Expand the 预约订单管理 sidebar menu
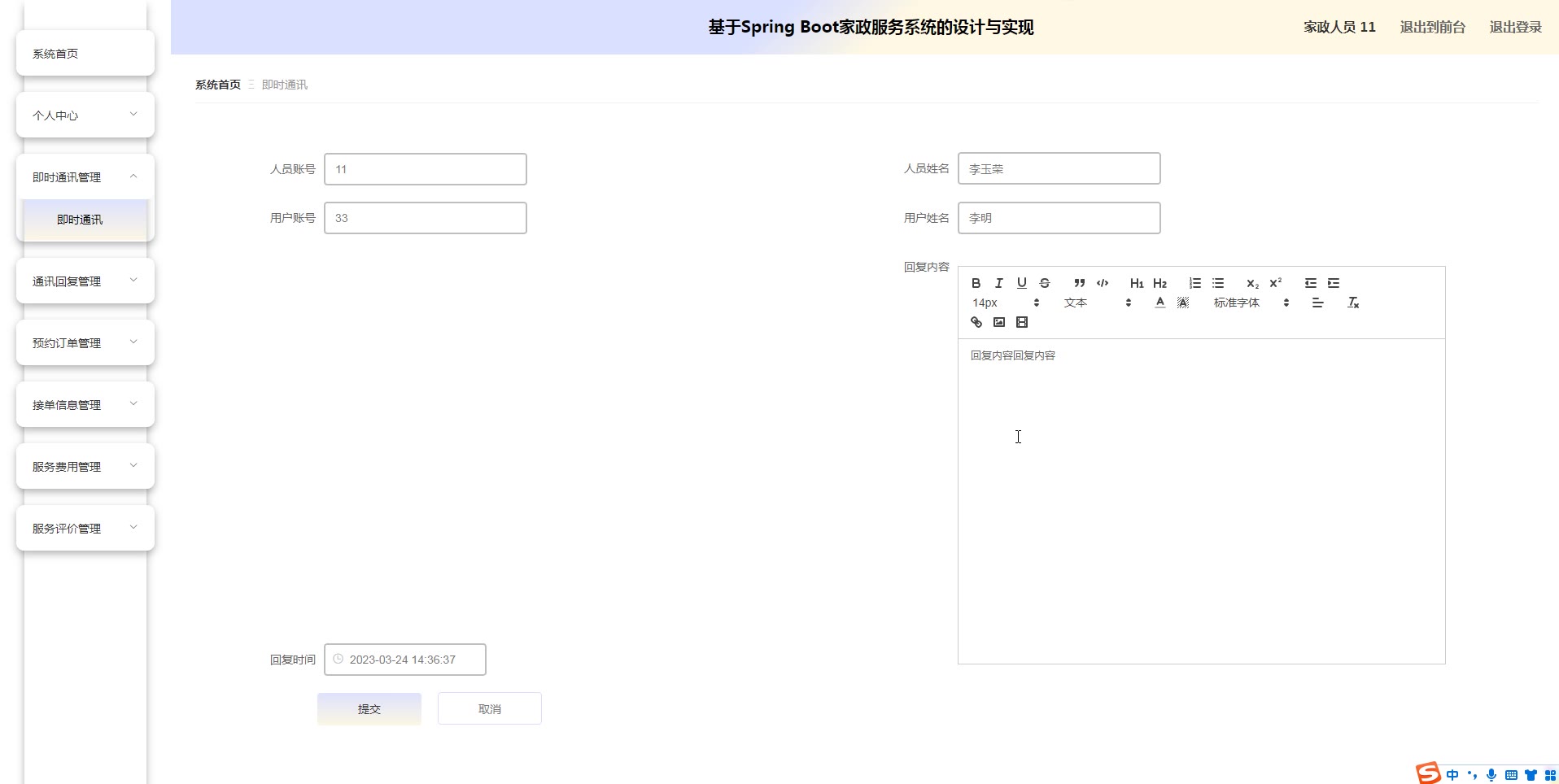Screen dimensions: 1559x784 pyautogui.click(x=85, y=343)
